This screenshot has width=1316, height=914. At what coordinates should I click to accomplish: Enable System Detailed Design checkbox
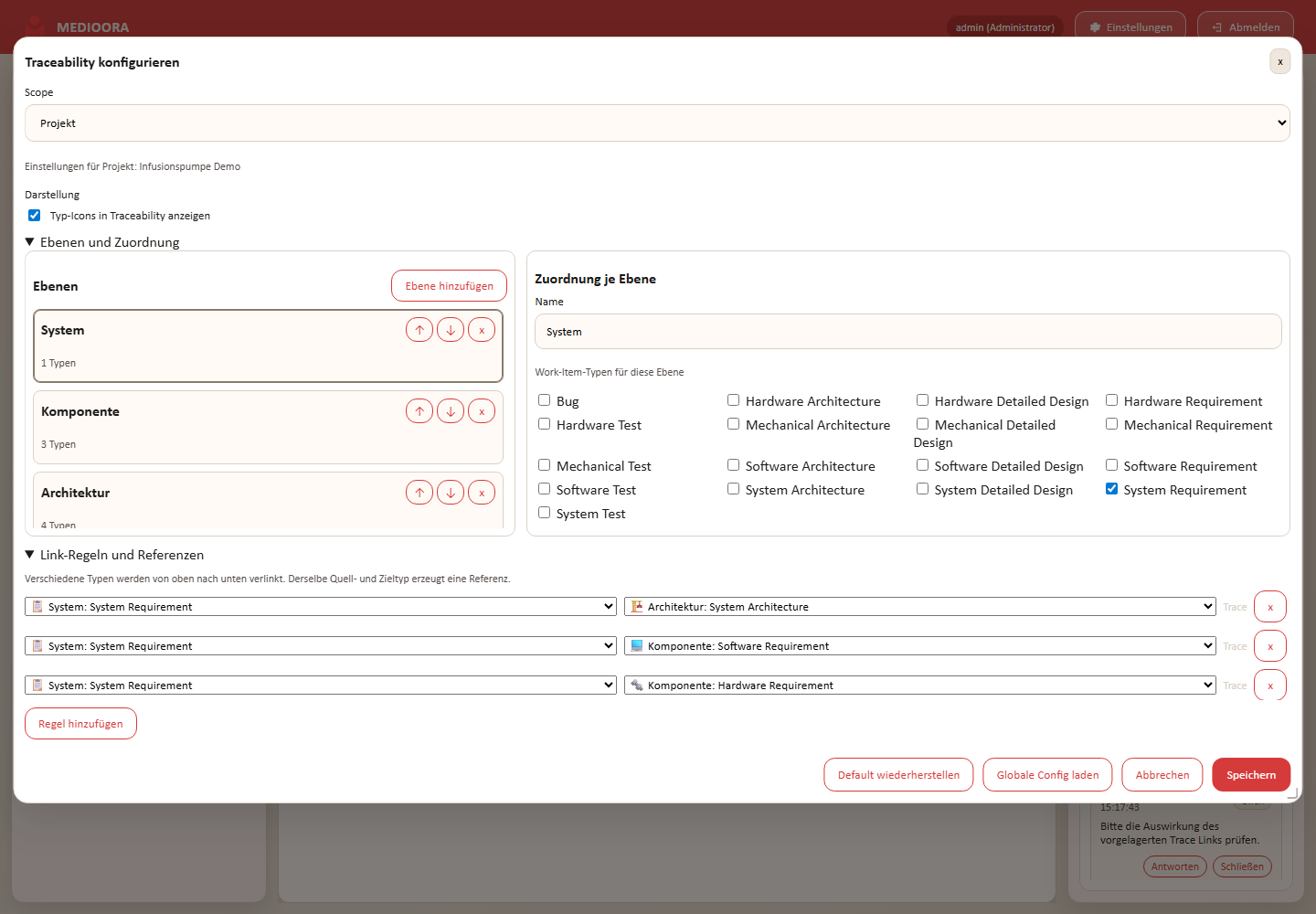[x=923, y=489]
